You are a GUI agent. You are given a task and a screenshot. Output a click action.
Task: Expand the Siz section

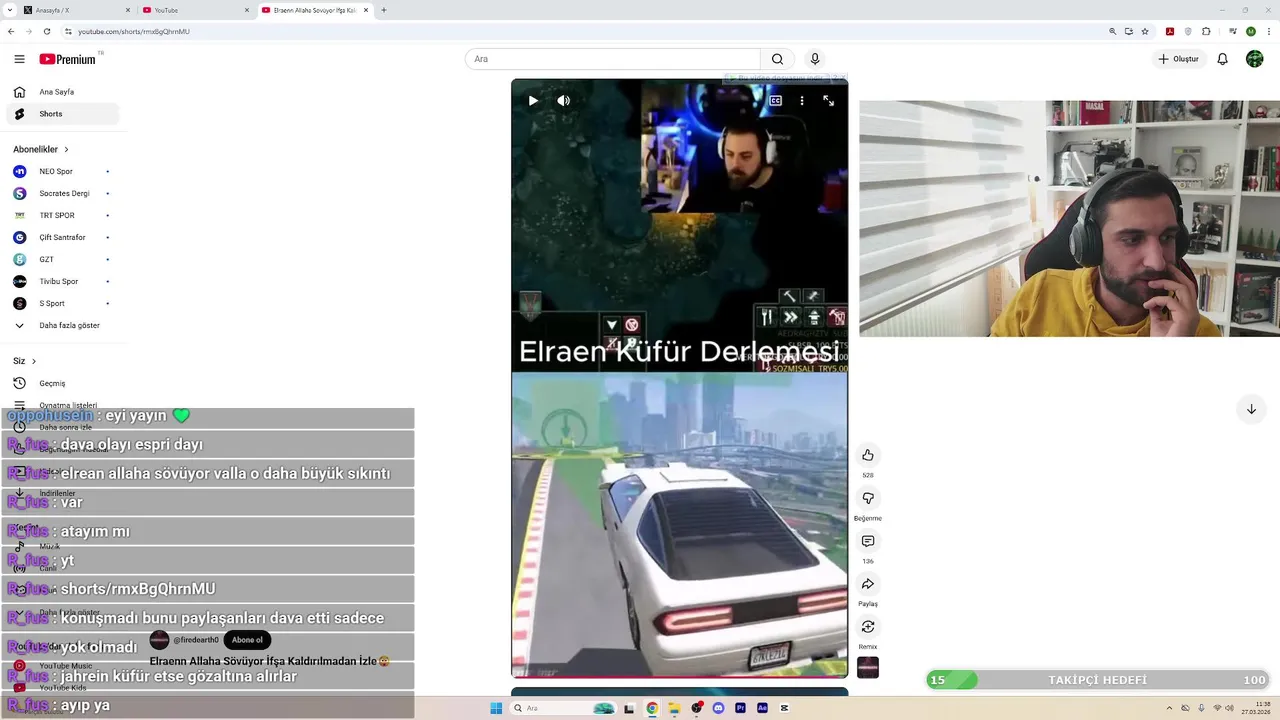[x=25, y=361]
